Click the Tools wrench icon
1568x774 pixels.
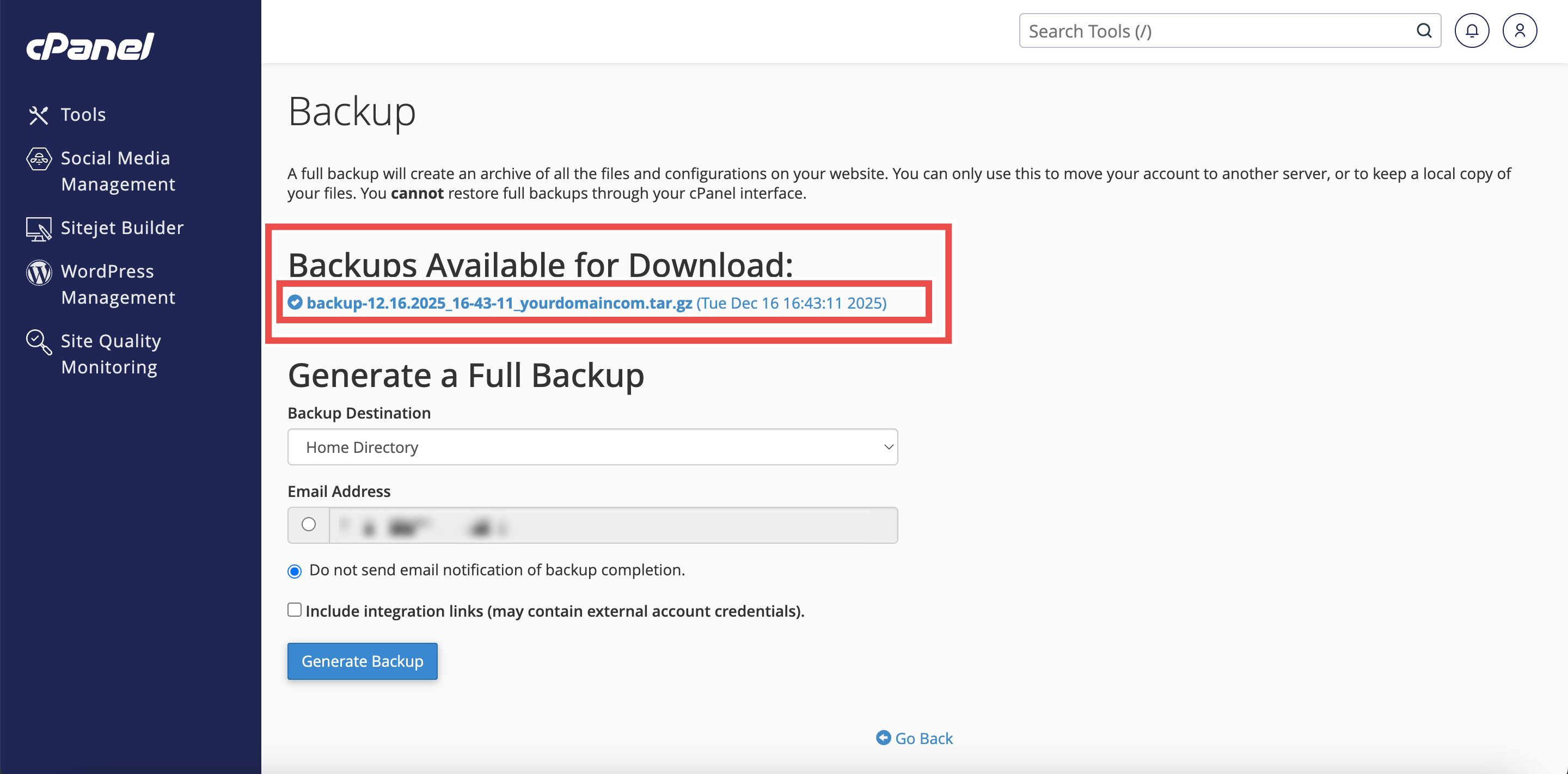click(x=38, y=115)
